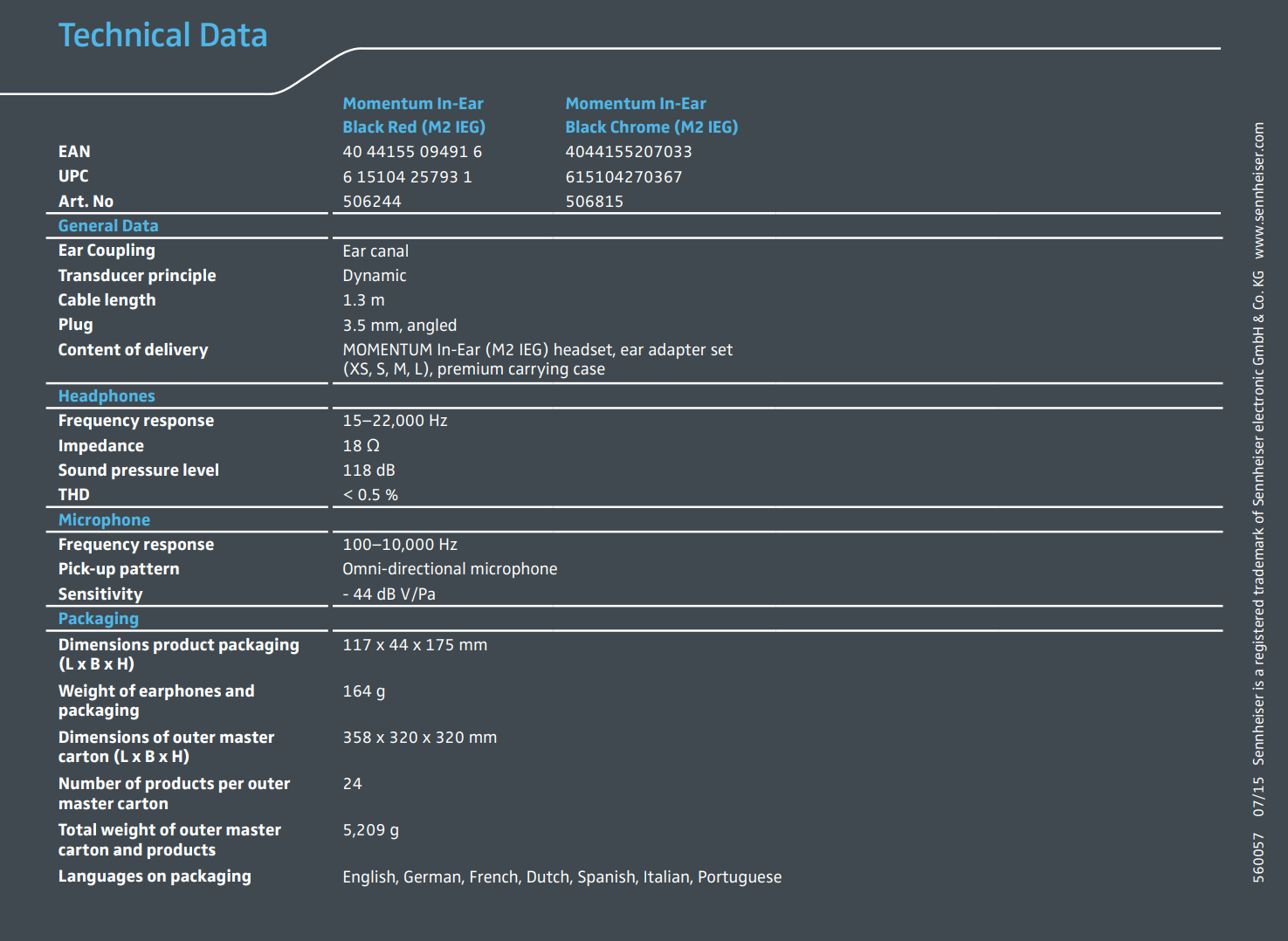Click the 'Transducer principle' label
The height and width of the screenshot is (941, 1288).
click(x=137, y=276)
